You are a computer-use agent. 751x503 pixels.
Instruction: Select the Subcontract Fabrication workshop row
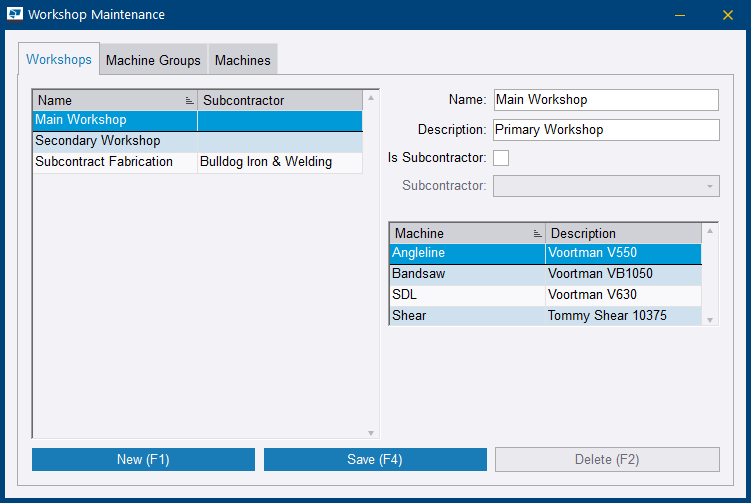(115, 162)
